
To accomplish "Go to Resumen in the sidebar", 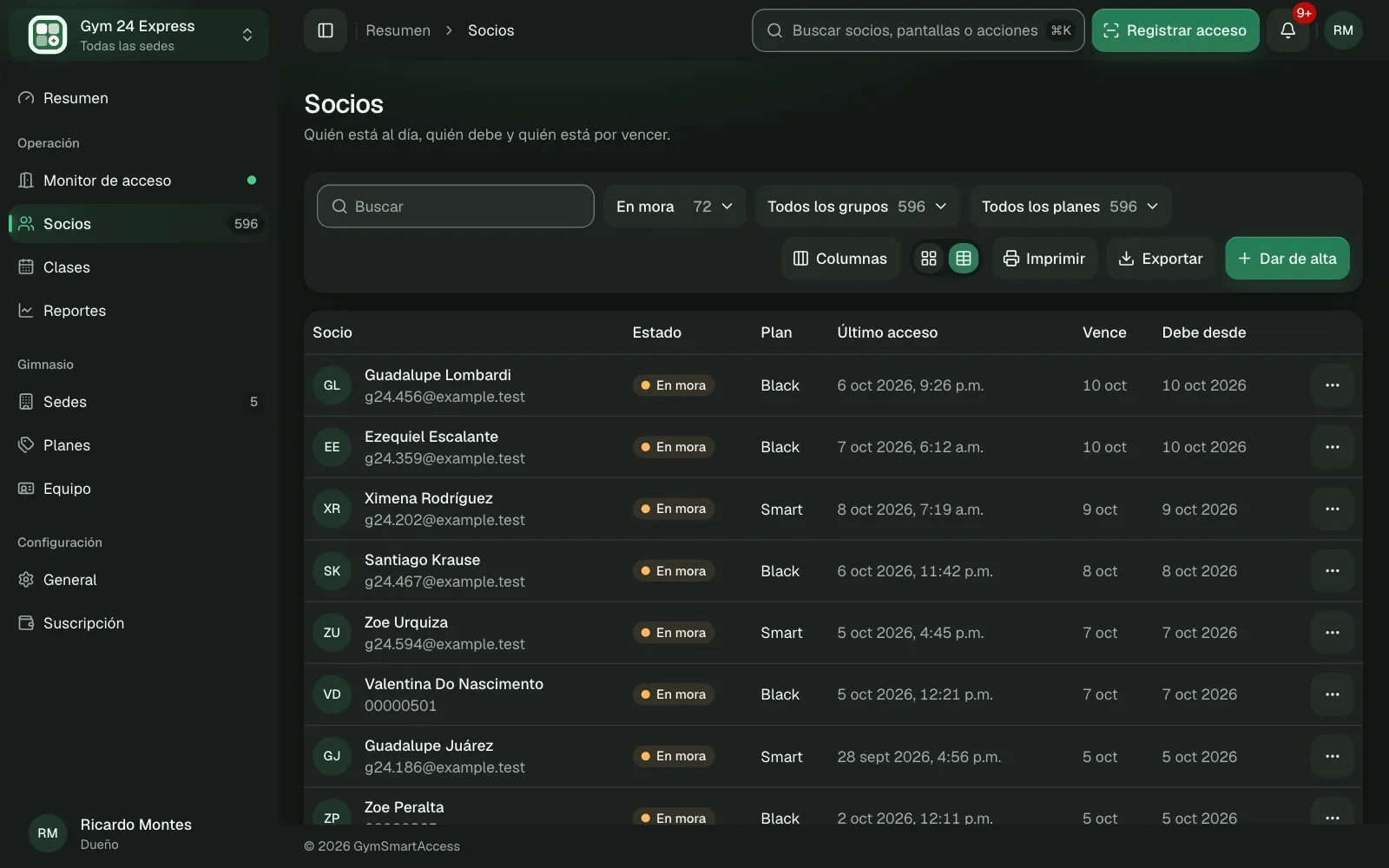I will pos(139,98).
